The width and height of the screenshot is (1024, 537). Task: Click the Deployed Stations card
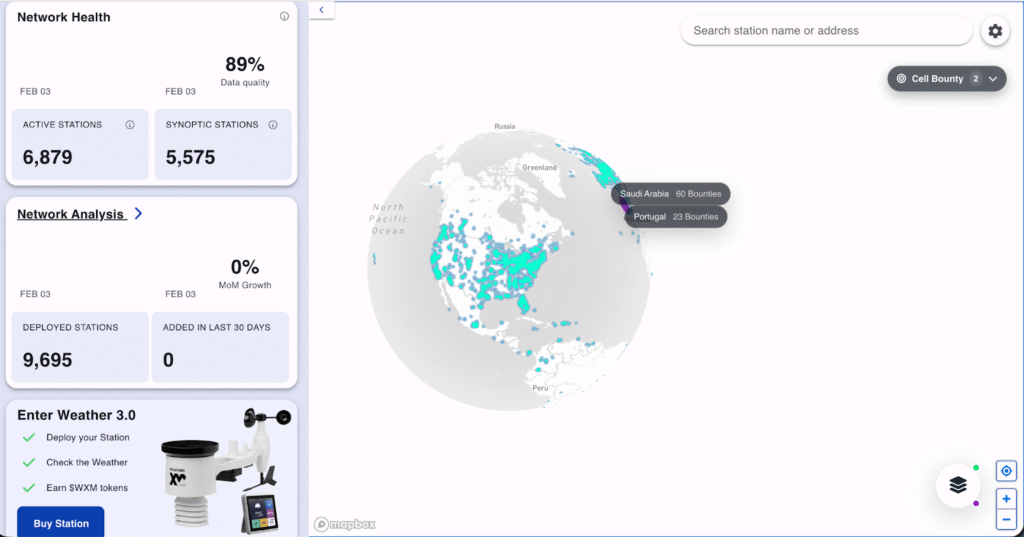click(78, 346)
